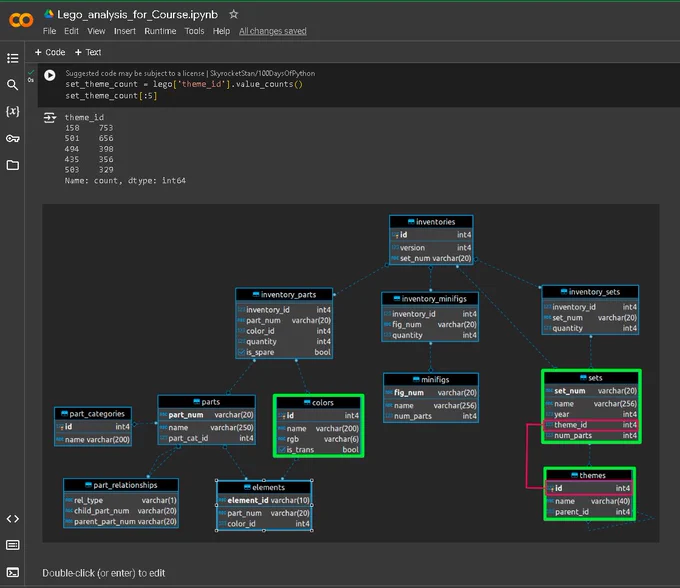
Task: Click the output row 501 656
Action: 89,138
